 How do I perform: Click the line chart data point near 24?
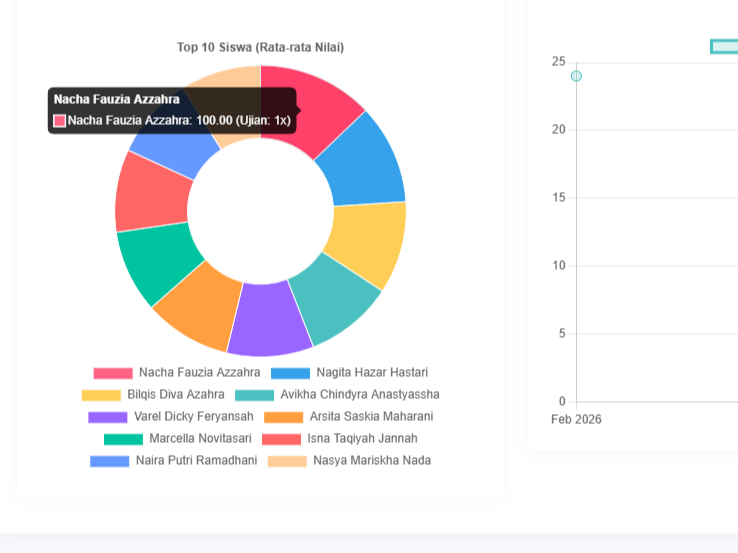(x=576, y=76)
